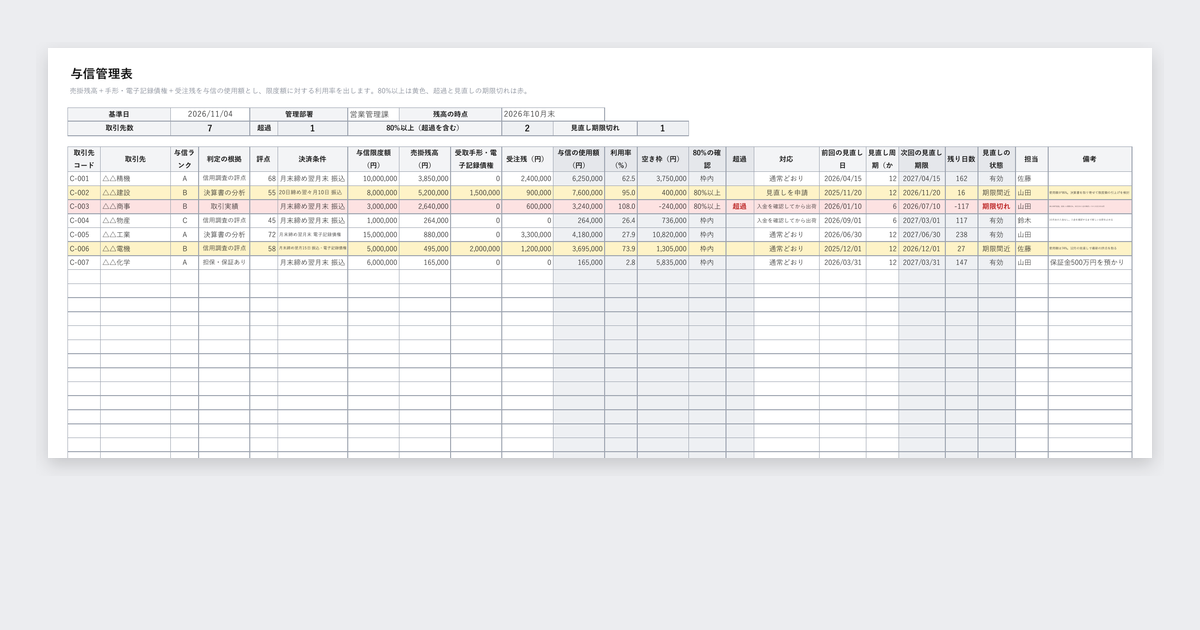The image size is (1200, 630).
Task: Select the 基準日 date cell 2026/11/04
Action: [210, 114]
